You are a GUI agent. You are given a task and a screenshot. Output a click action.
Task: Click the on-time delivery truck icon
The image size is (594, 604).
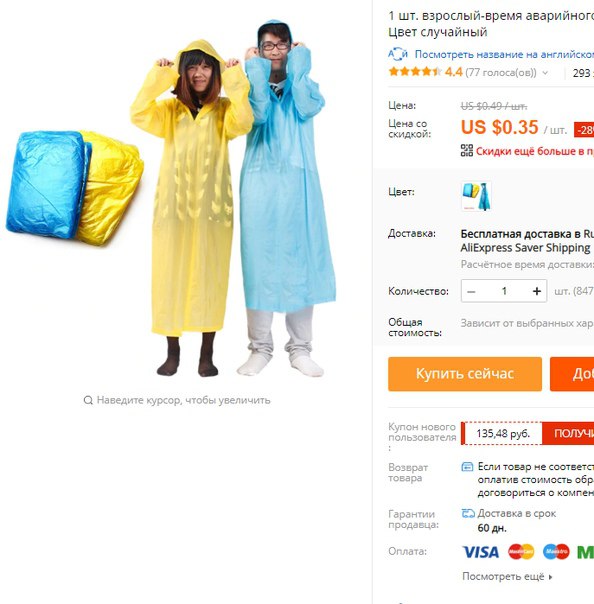click(x=468, y=513)
